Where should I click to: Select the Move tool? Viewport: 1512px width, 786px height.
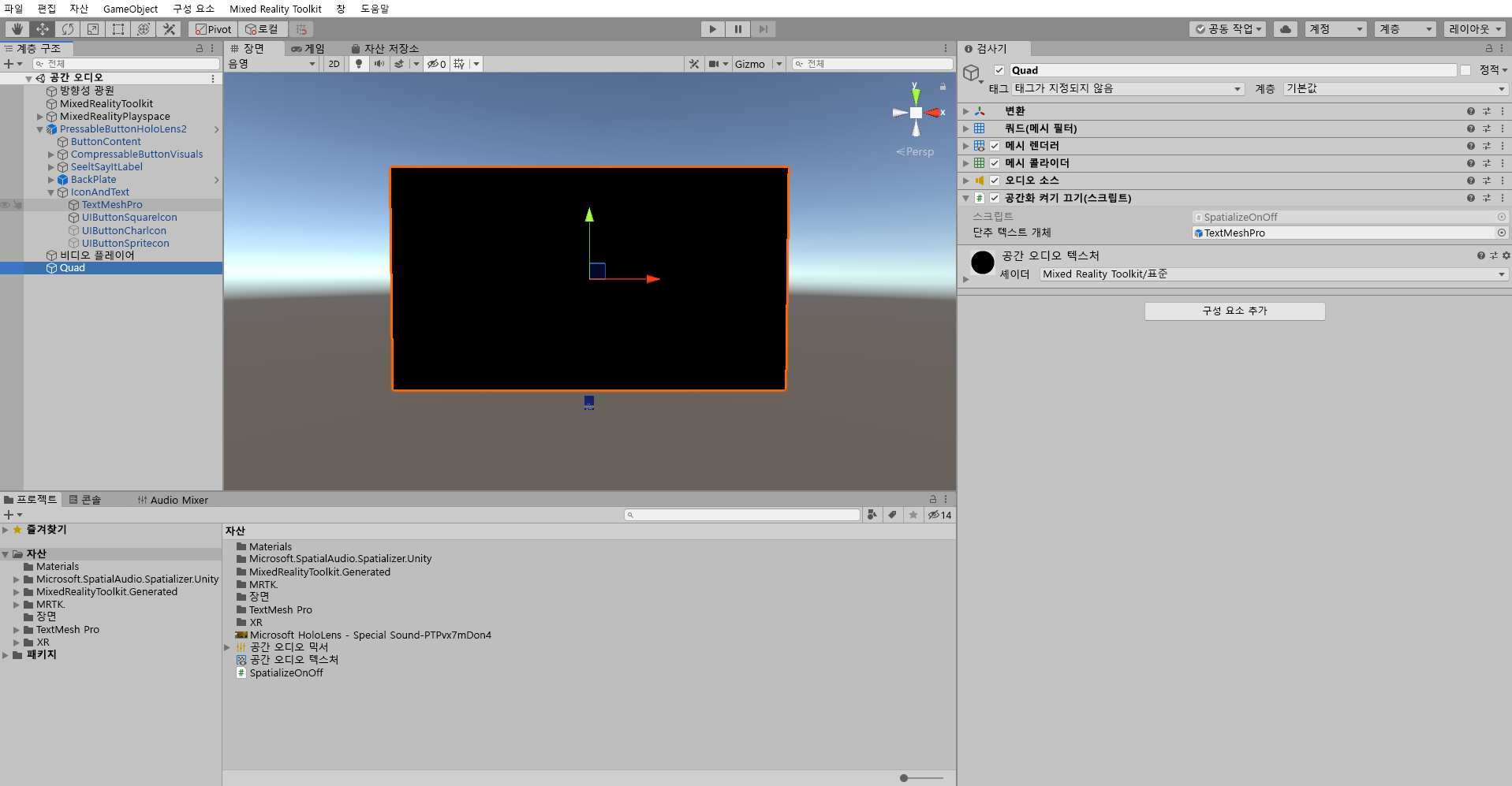(x=43, y=29)
